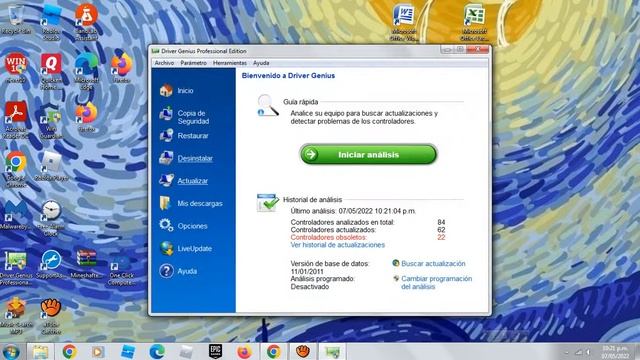Click Bienvenido a Driver Genius heading
Image resolution: width=640 pixels, height=360 pixels.
point(288,76)
